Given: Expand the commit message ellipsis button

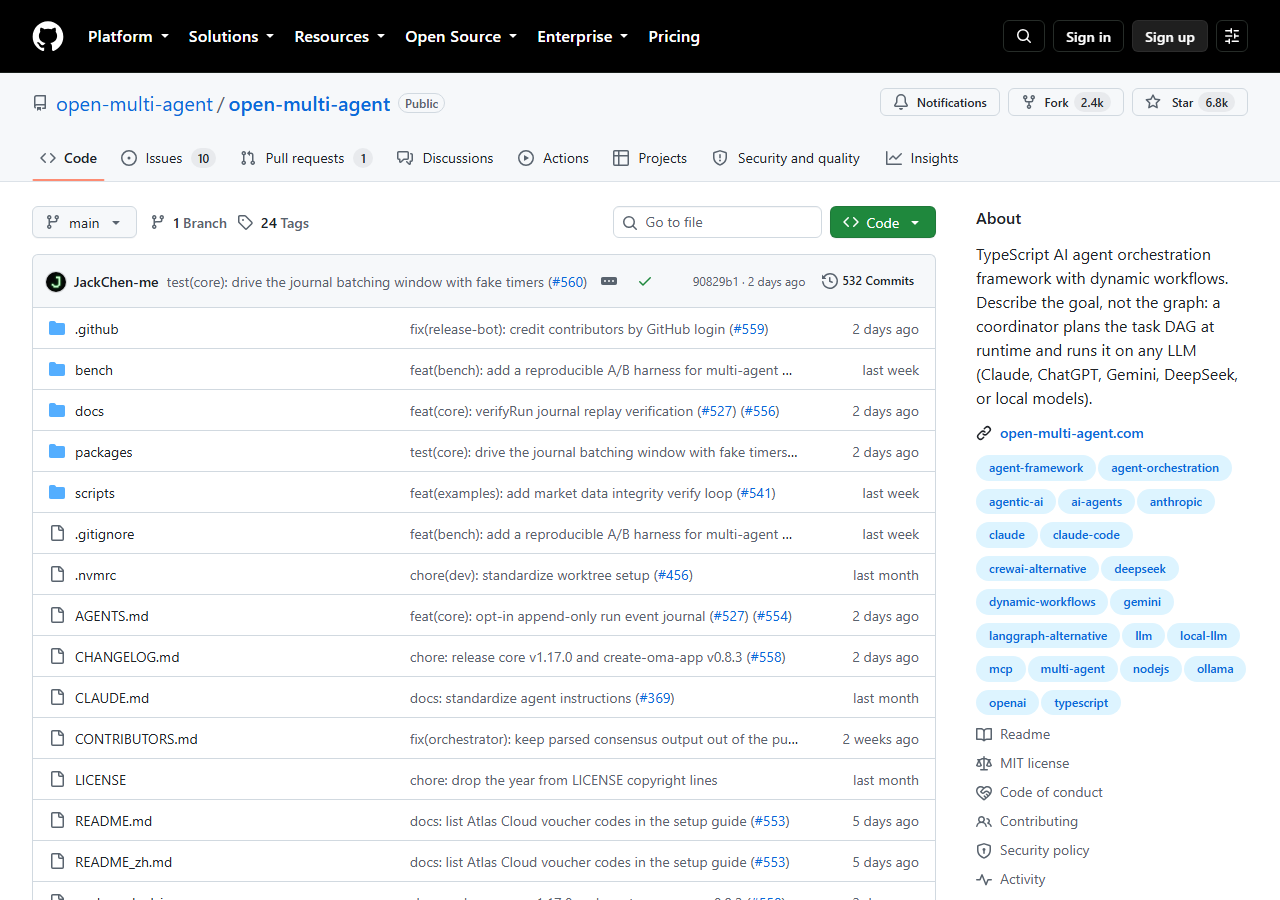Looking at the screenshot, I should coord(609,282).
